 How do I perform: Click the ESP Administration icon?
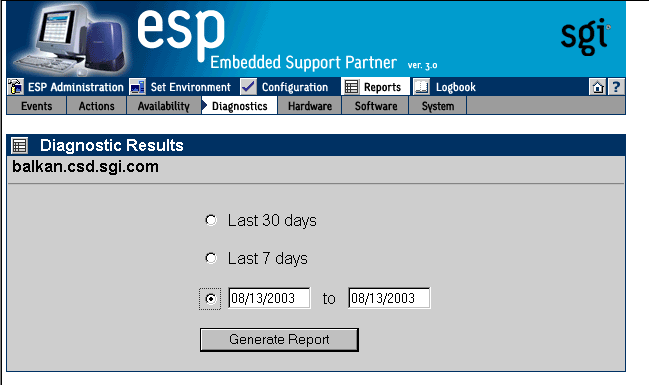click(15, 87)
